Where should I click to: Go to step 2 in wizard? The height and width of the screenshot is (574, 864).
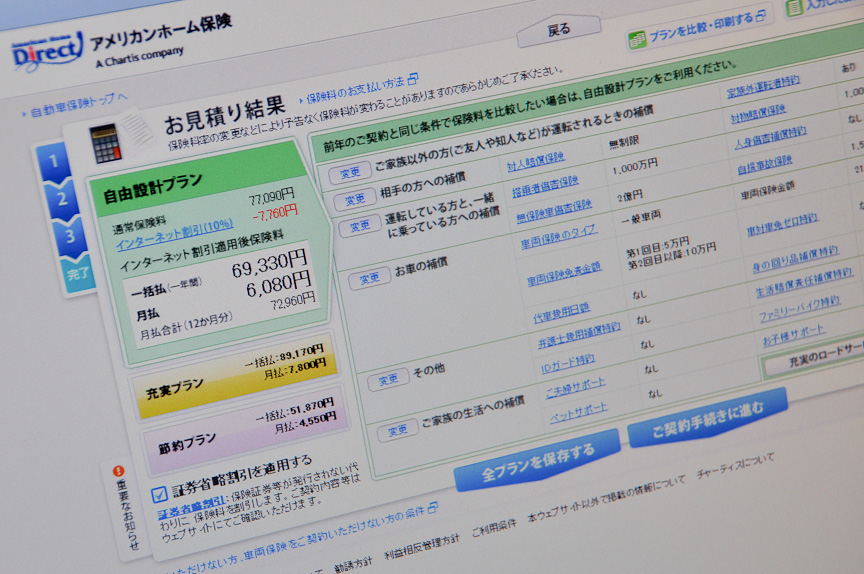tap(62, 199)
